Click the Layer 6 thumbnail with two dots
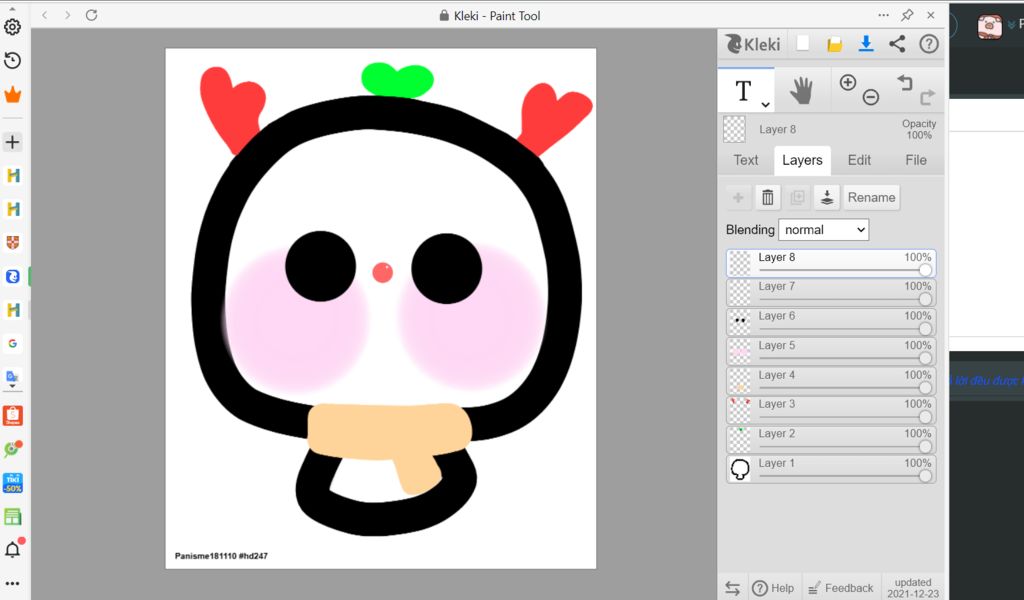The image size is (1024, 600). [x=740, y=322]
